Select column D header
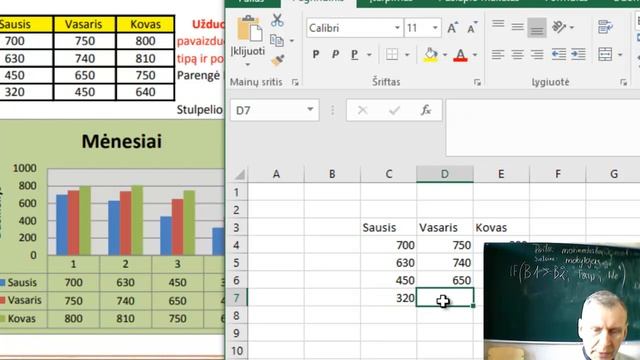 pos(445,174)
